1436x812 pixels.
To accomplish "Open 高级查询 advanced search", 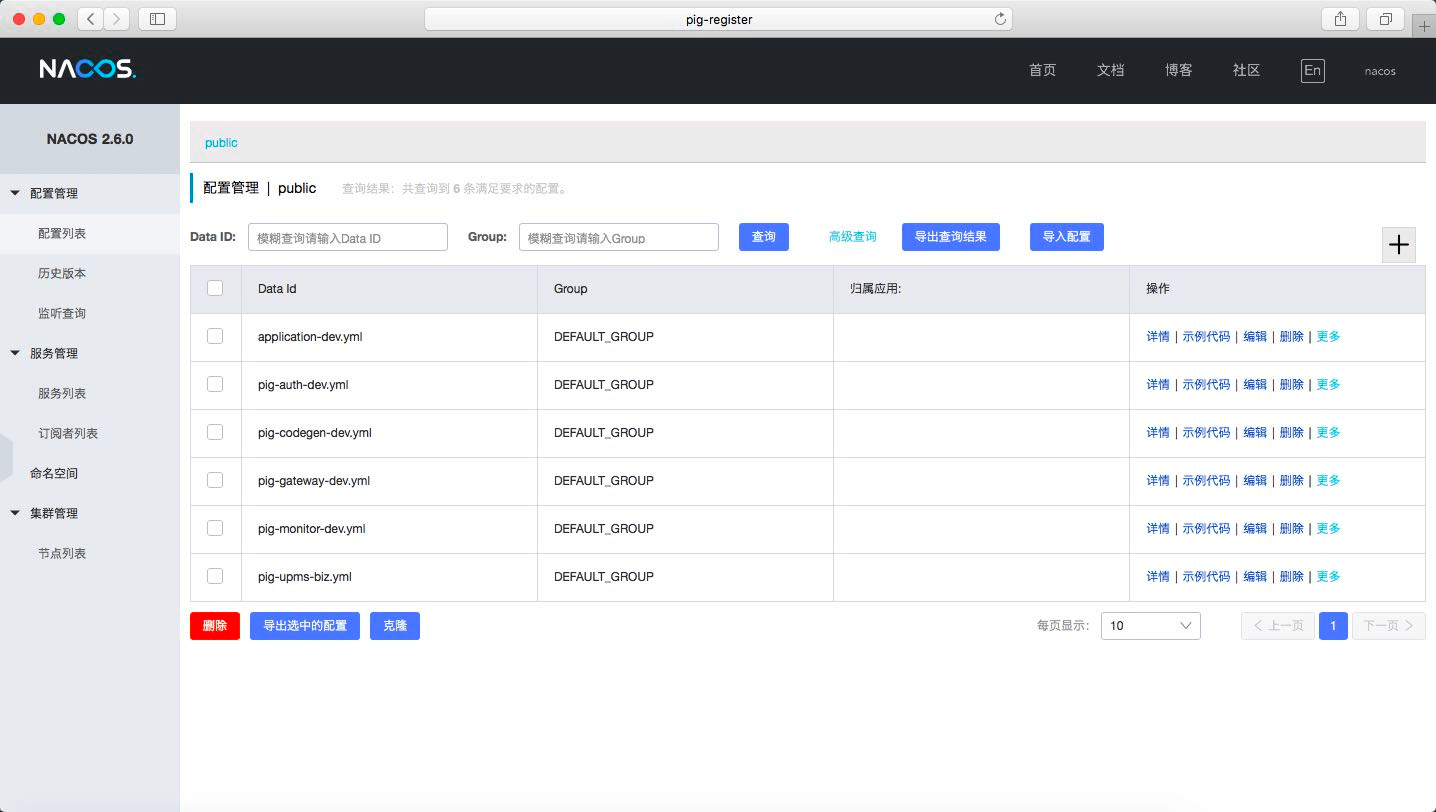I will (x=852, y=237).
